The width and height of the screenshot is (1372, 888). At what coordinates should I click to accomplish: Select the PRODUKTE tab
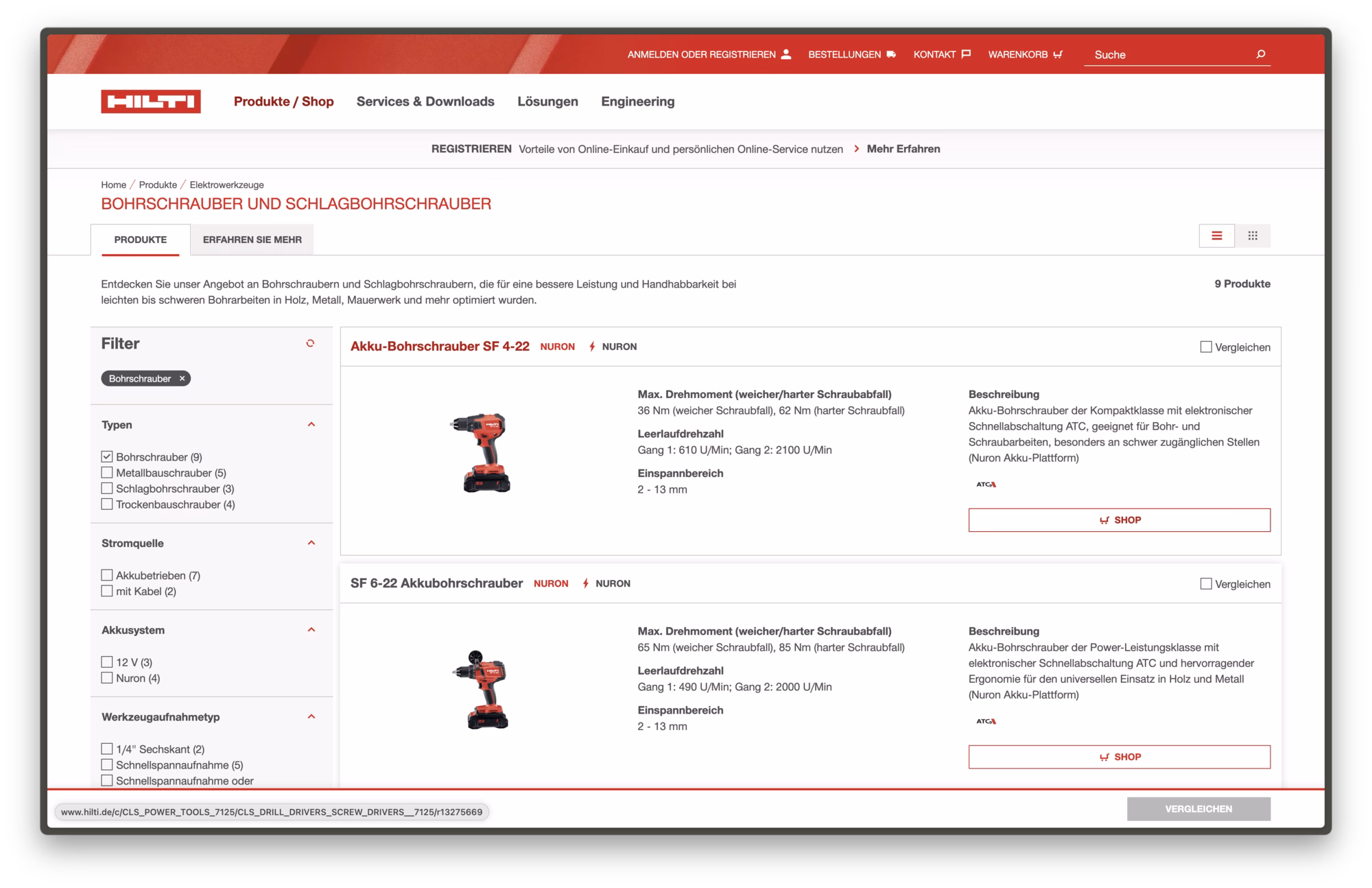tap(141, 239)
